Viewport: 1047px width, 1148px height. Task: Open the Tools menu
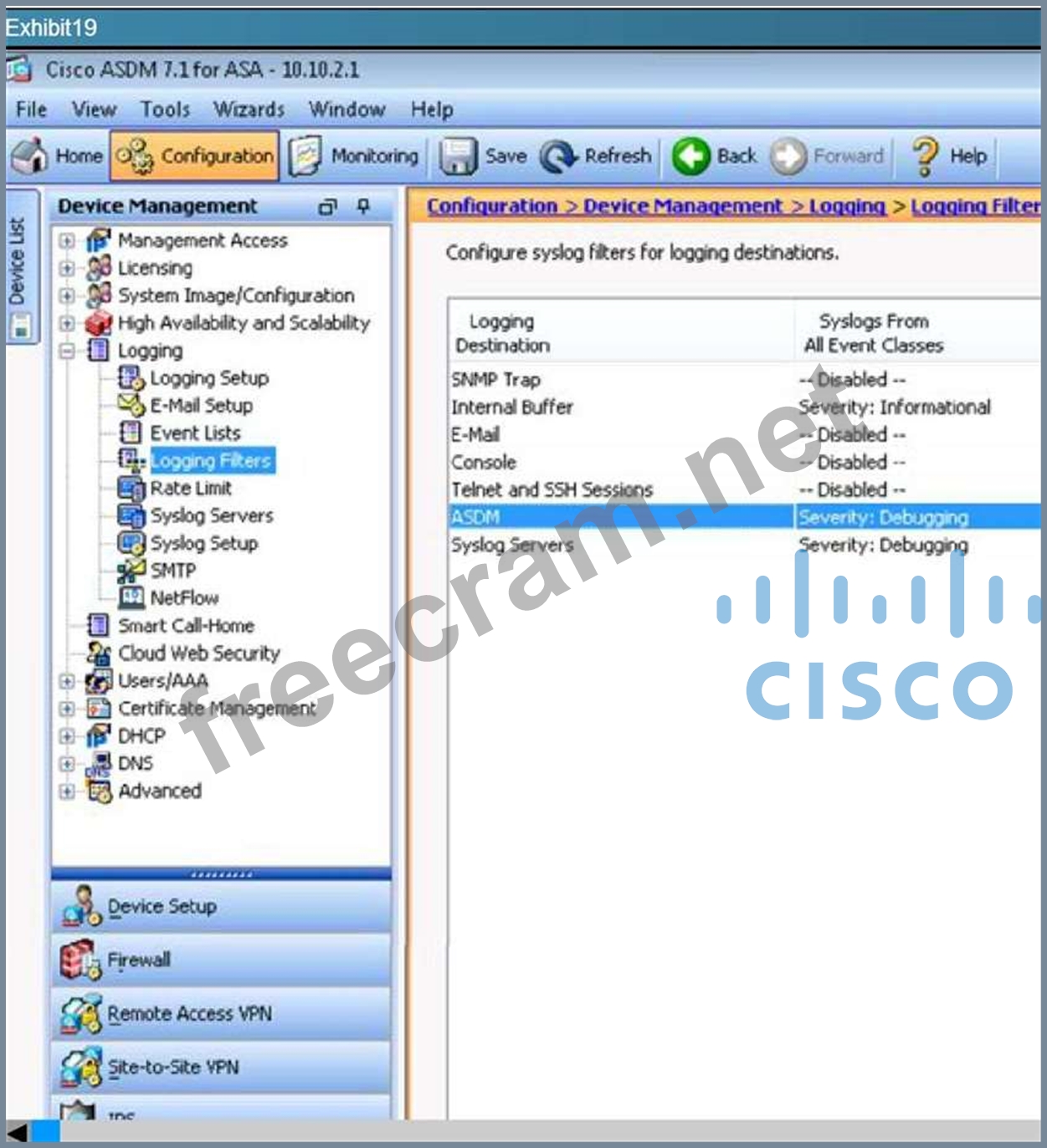tap(165, 110)
